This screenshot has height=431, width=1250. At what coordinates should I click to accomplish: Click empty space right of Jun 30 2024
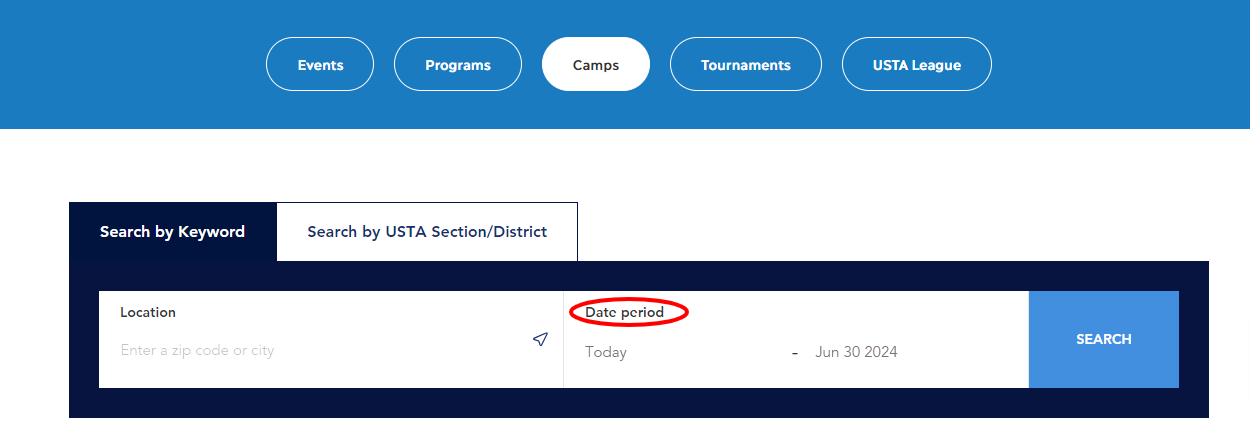960,352
